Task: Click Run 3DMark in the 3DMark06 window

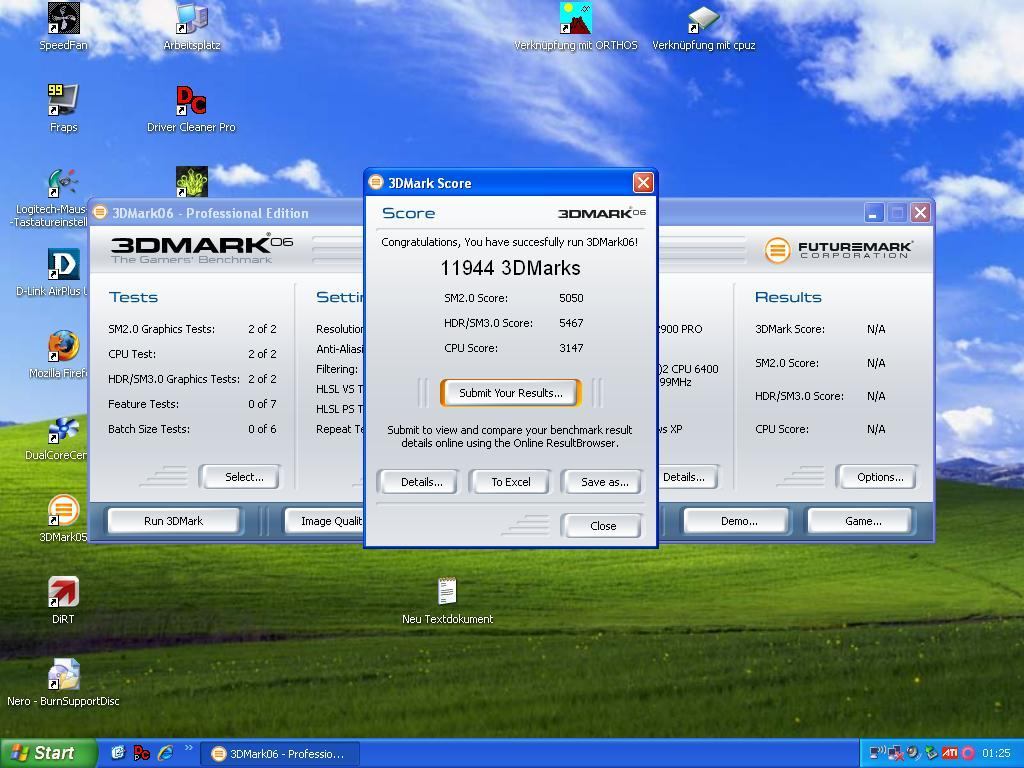Action: pos(174,520)
